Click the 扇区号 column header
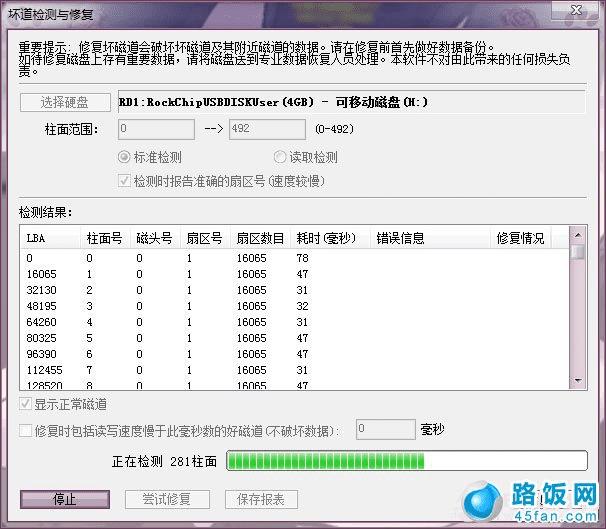 pos(205,238)
